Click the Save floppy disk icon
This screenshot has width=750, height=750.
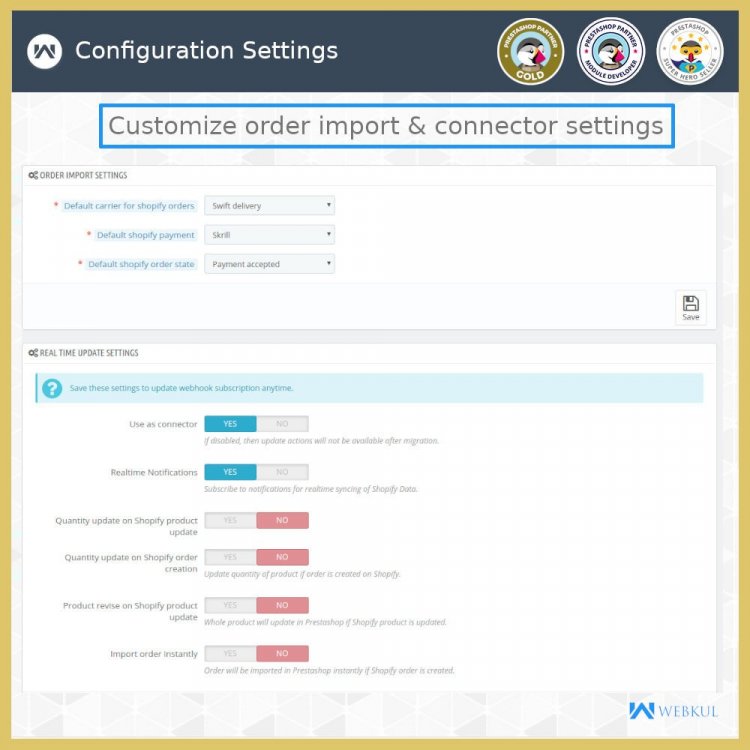pyautogui.click(x=690, y=303)
